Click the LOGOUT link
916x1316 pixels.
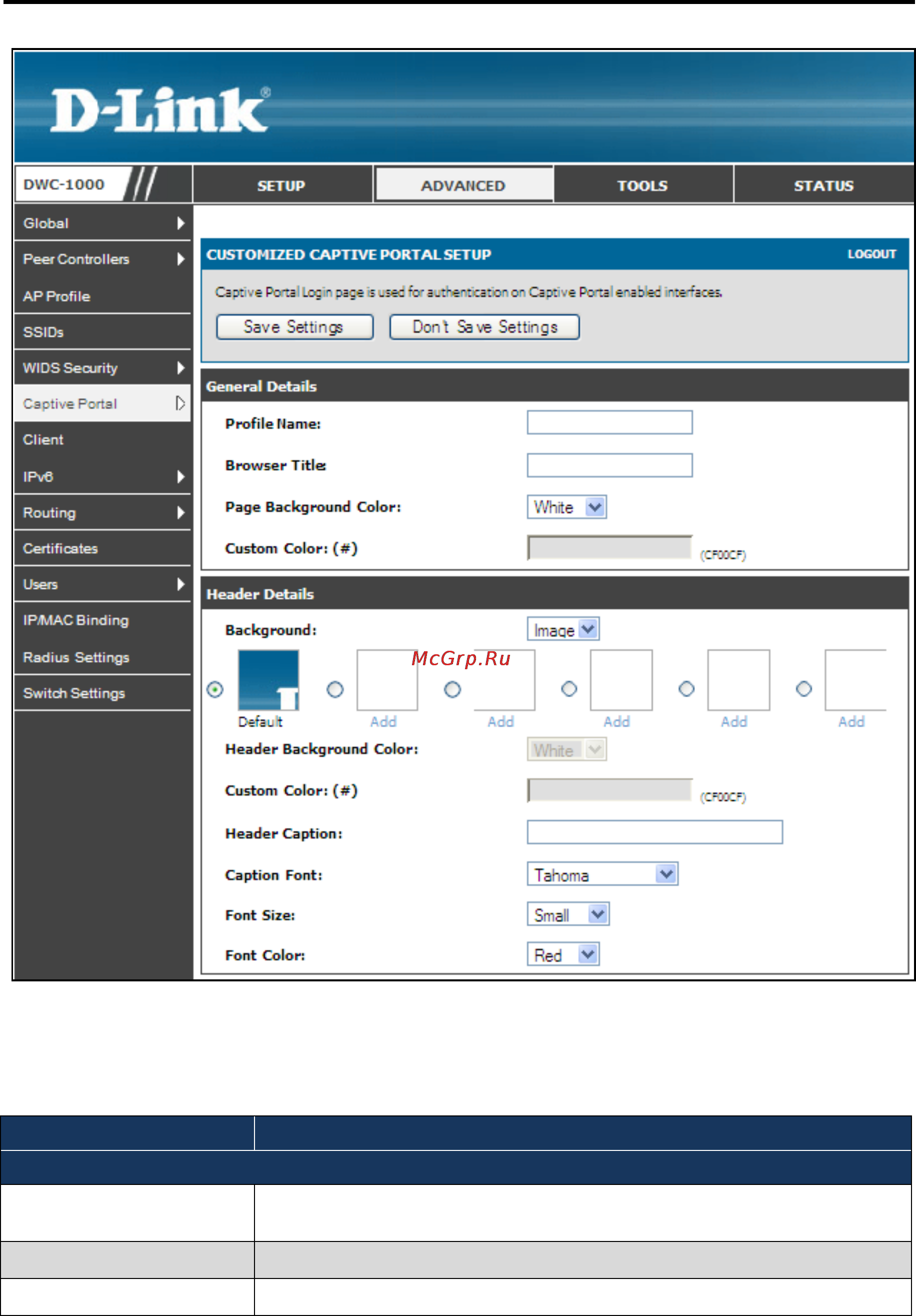click(x=872, y=254)
